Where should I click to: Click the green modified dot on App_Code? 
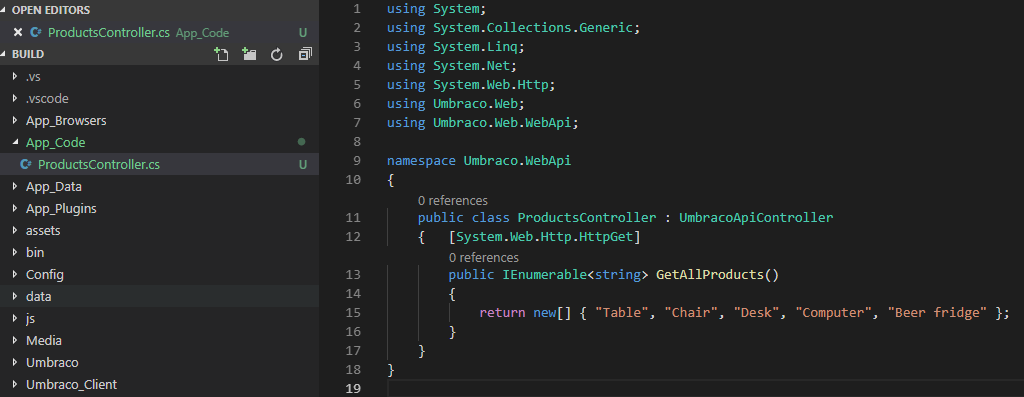coord(301,142)
